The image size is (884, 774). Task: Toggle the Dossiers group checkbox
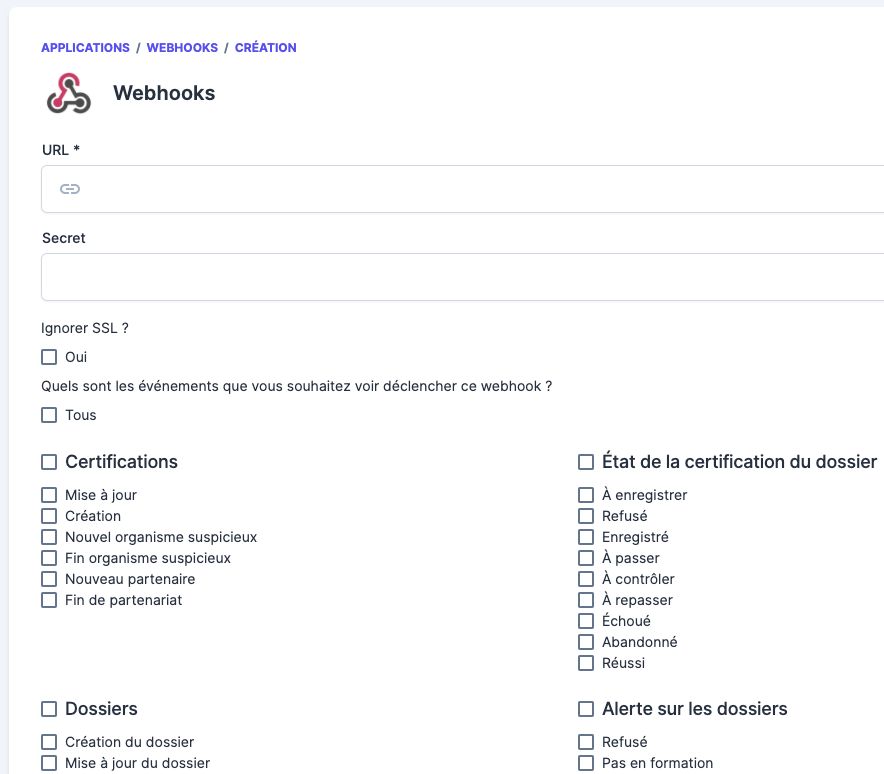click(x=49, y=709)
